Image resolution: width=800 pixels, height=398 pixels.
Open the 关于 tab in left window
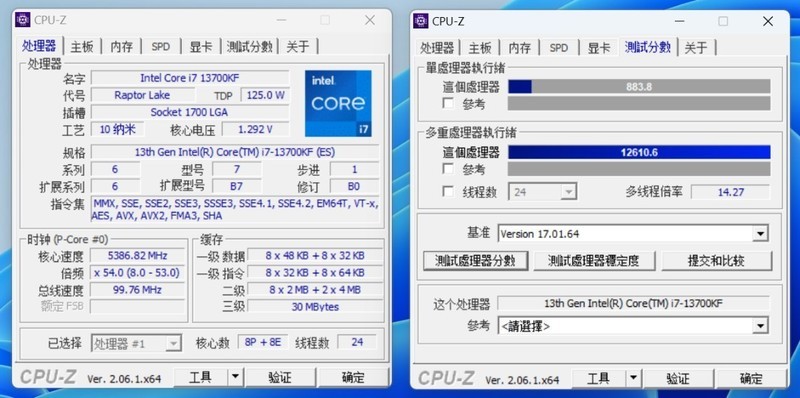coord(298,47)
